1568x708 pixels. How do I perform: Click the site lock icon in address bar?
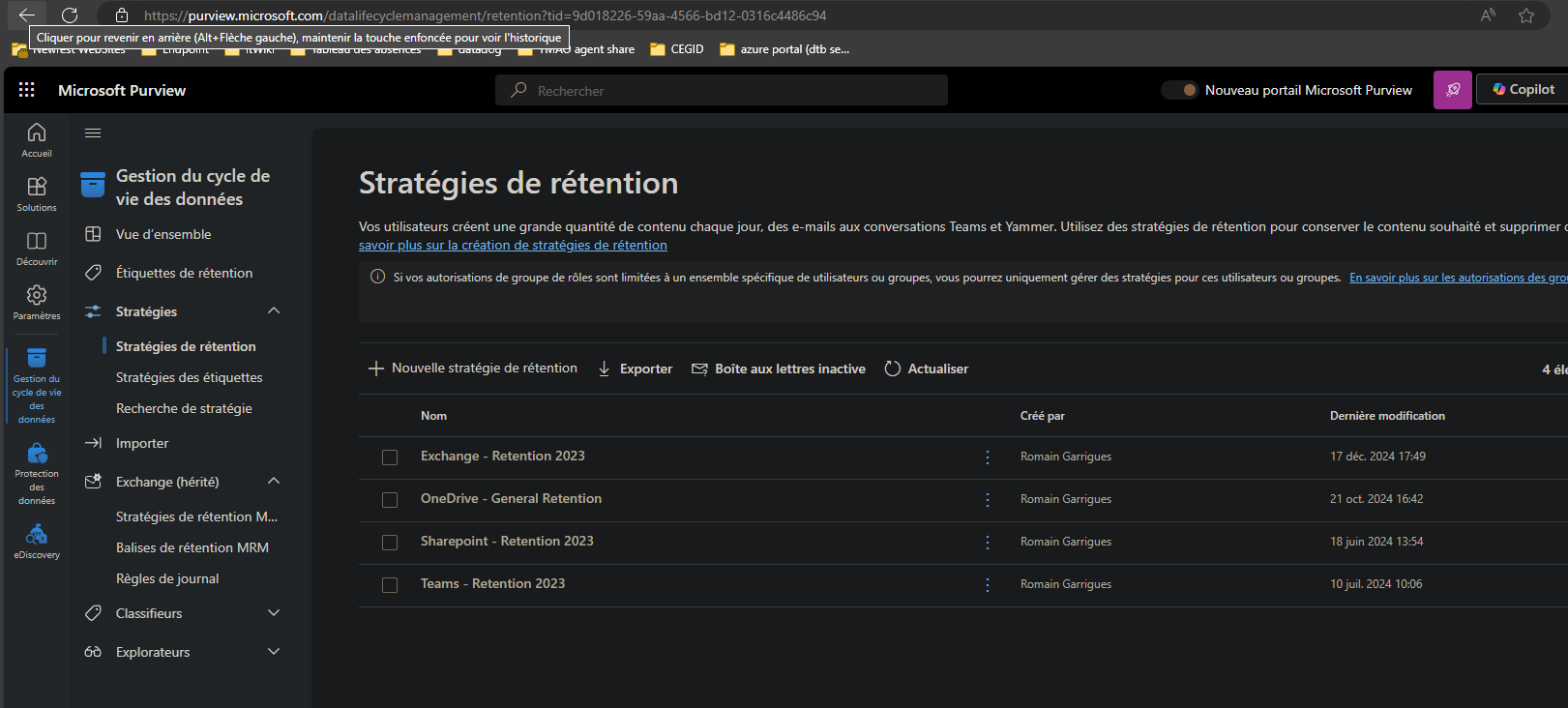(122, 15)
